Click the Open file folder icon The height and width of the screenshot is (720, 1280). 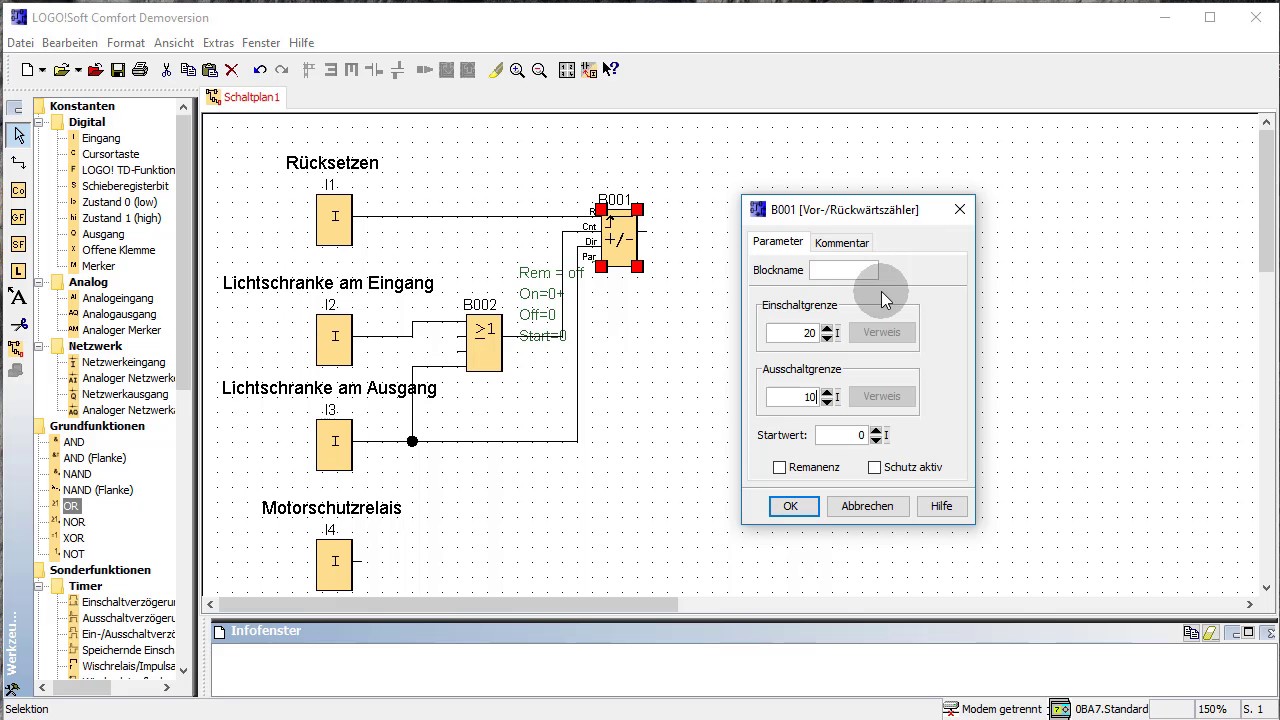point(62,70)
